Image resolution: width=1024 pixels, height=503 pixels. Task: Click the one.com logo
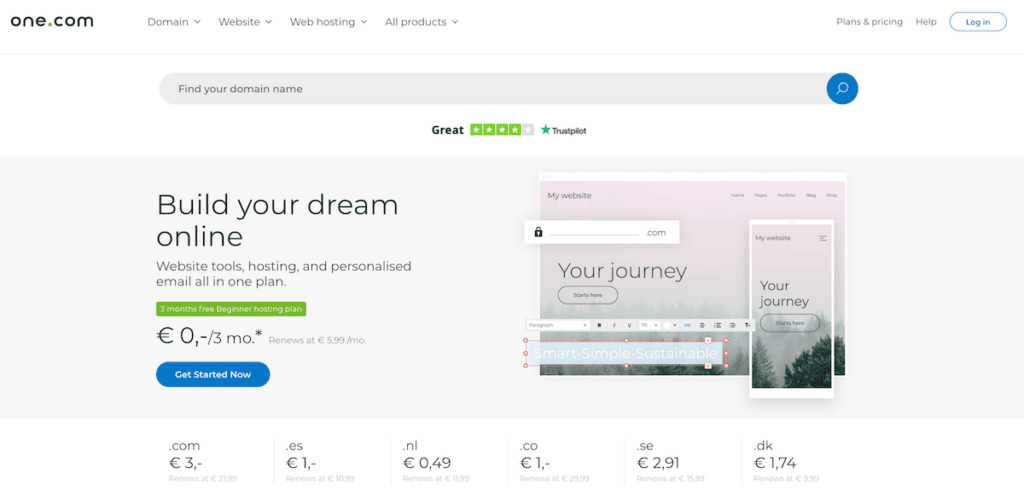52,21
